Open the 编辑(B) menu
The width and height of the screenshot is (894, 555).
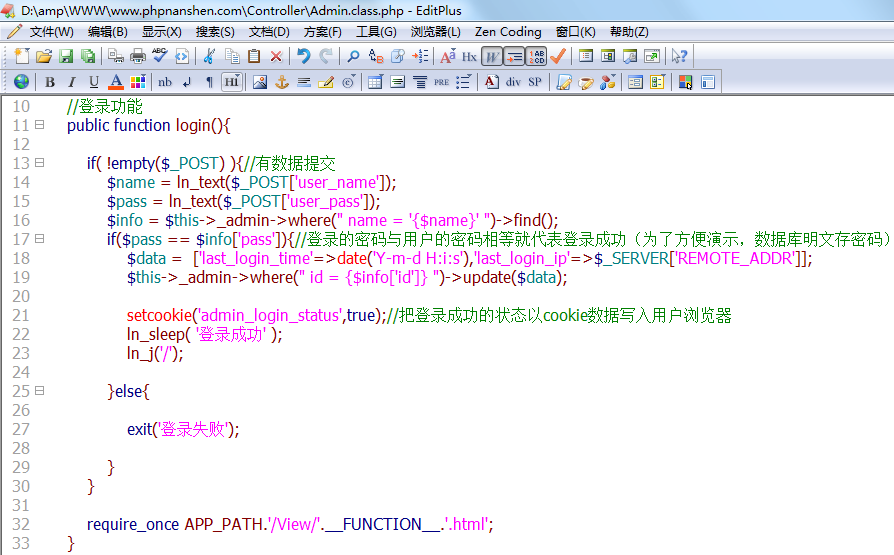coord(108,32)
